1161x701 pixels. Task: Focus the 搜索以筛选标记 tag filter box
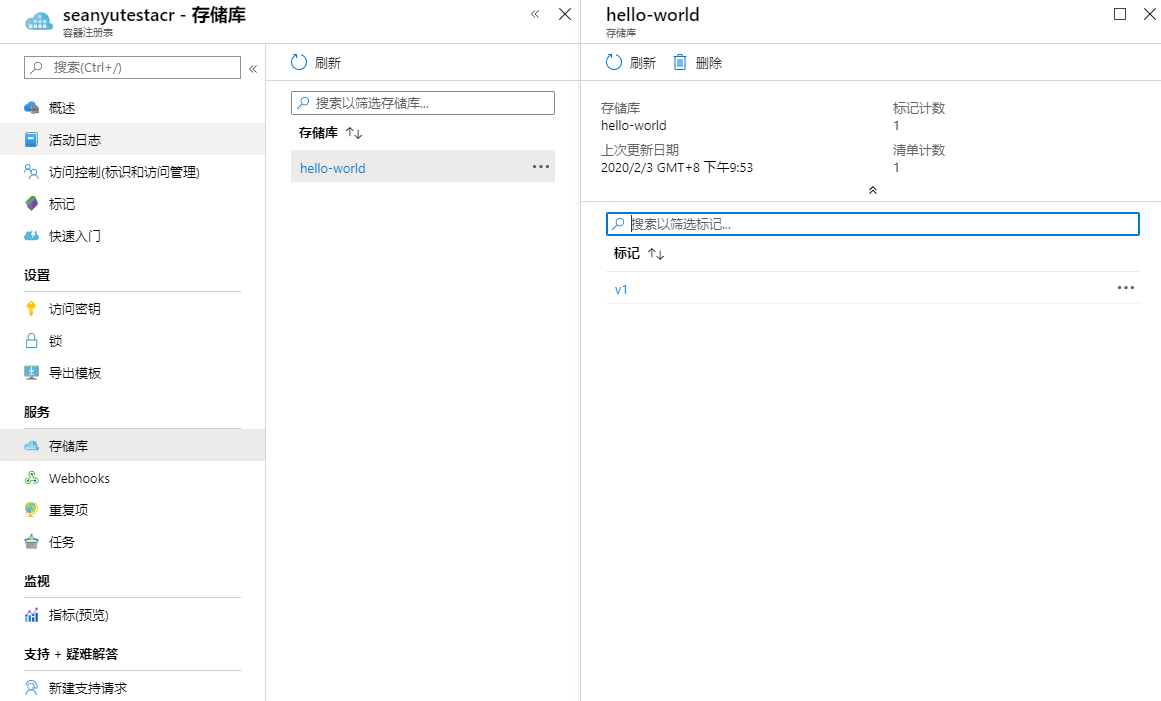click(872, 224)
